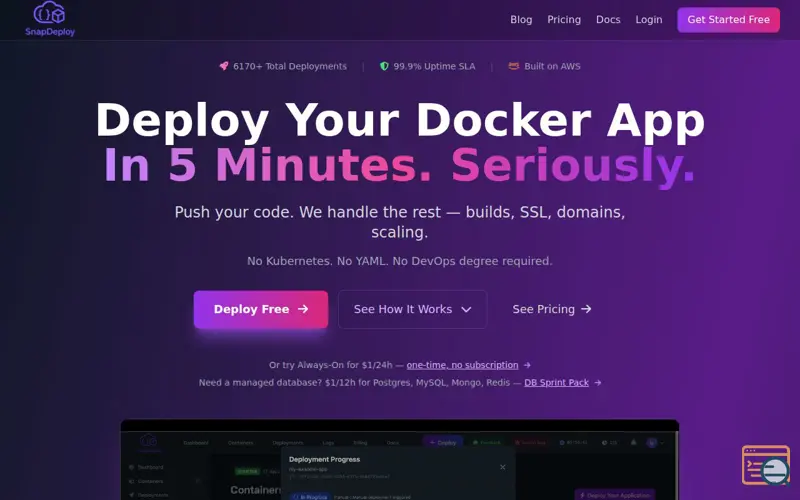
Task: Click 'Built on AWS' text
Action: coord(552,66)
